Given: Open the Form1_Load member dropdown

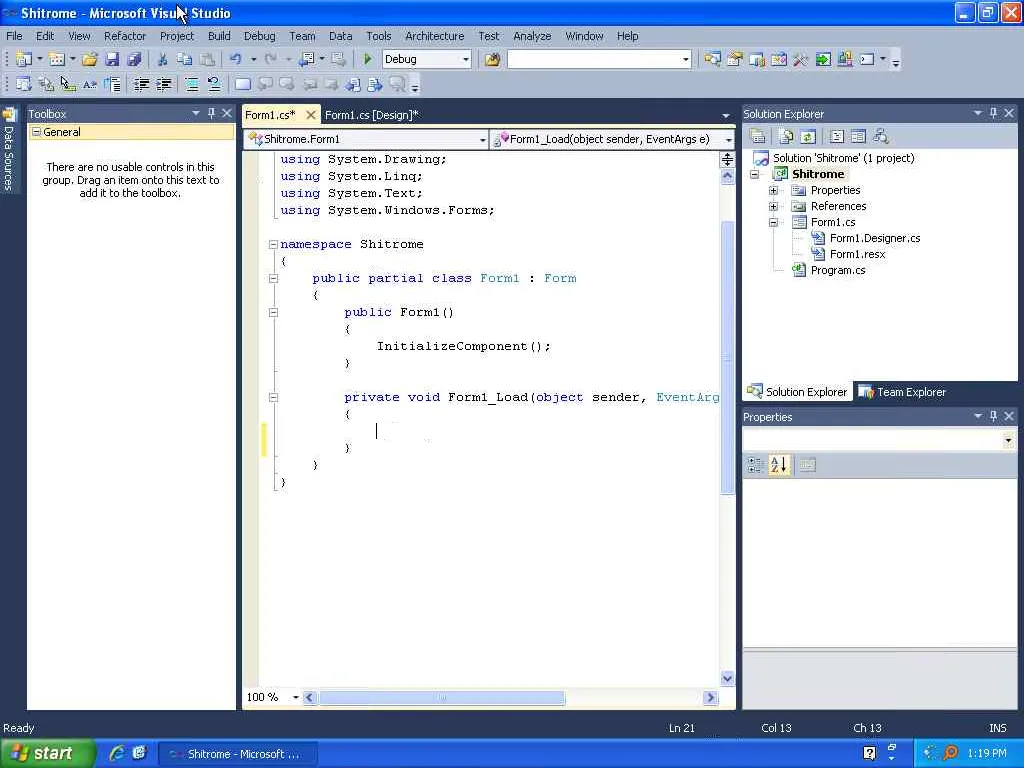Looking at the screenshot, I should tap(727, 140).
